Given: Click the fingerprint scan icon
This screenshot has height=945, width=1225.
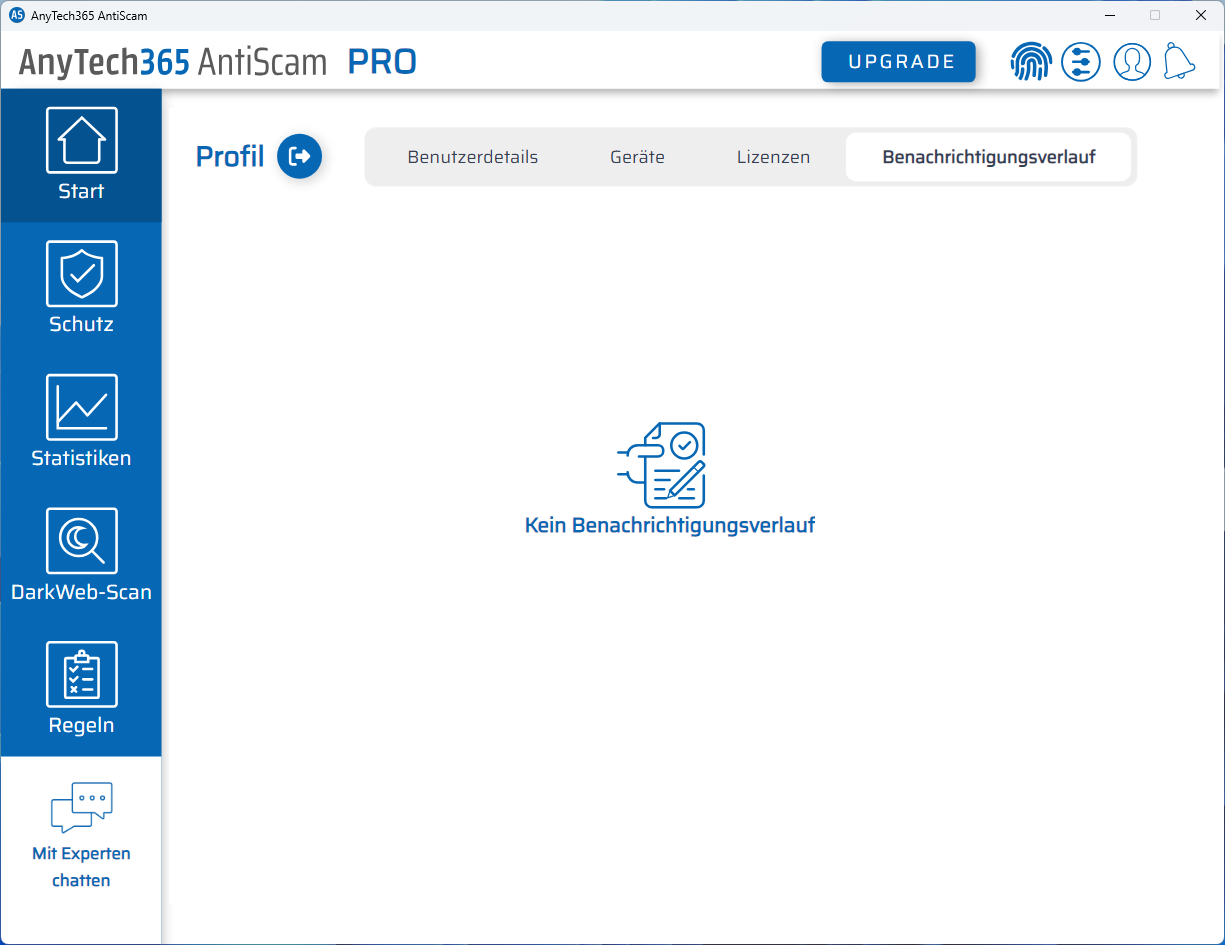Looking at the screenshot, I should [x=1031, y=61].
